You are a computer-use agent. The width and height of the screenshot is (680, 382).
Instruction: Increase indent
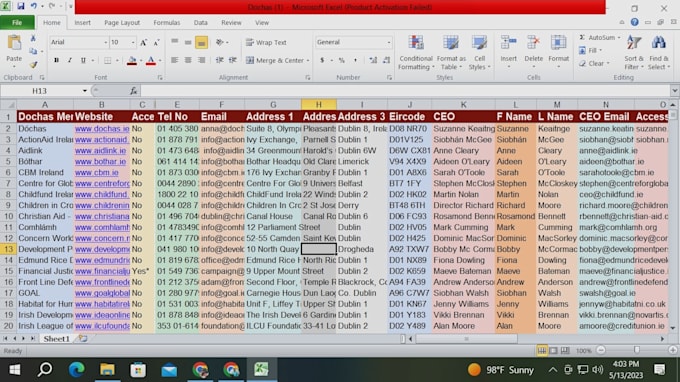click(233, 60)
